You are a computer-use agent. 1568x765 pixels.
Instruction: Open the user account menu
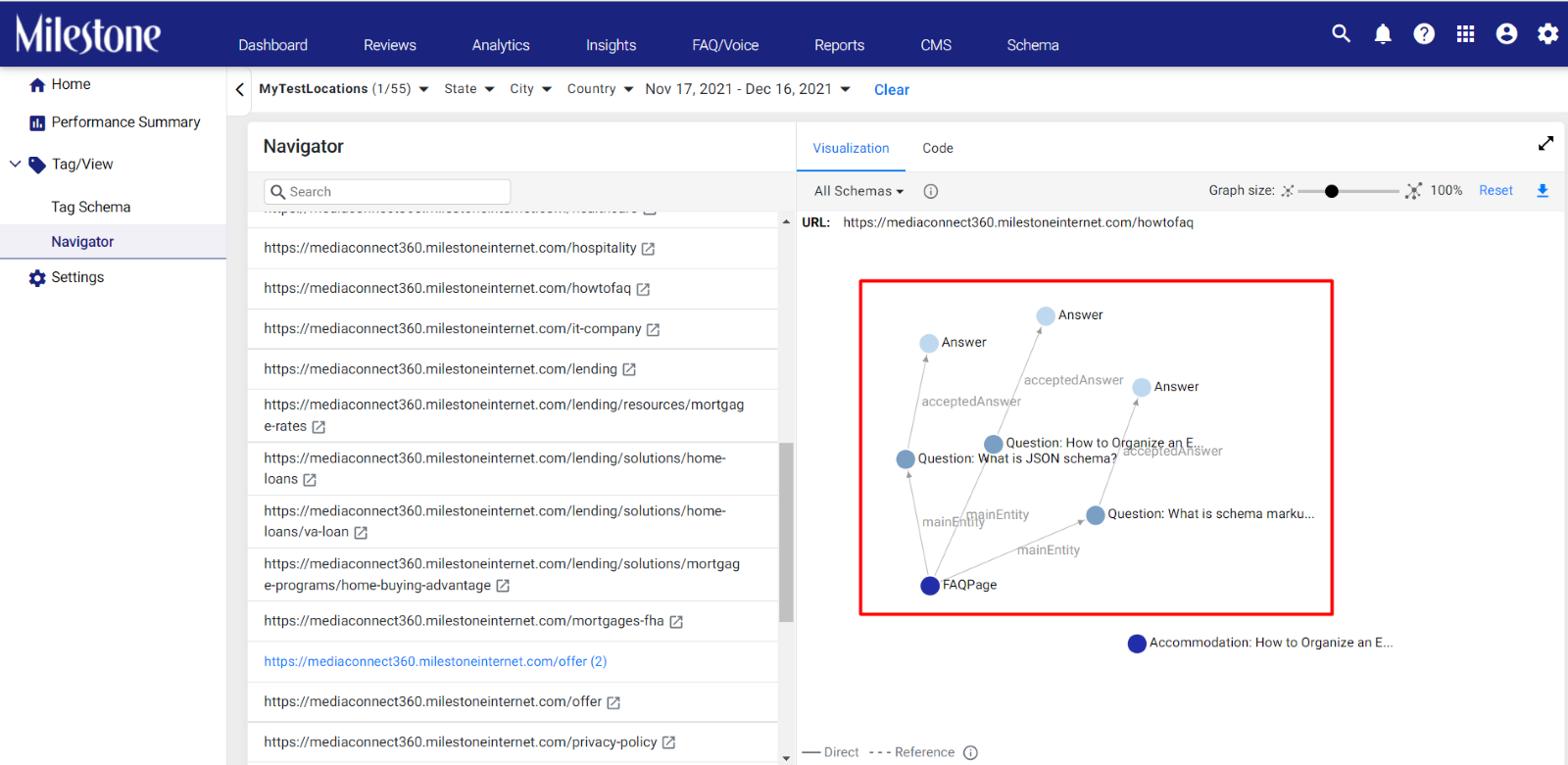click(x=1506, y=34)
